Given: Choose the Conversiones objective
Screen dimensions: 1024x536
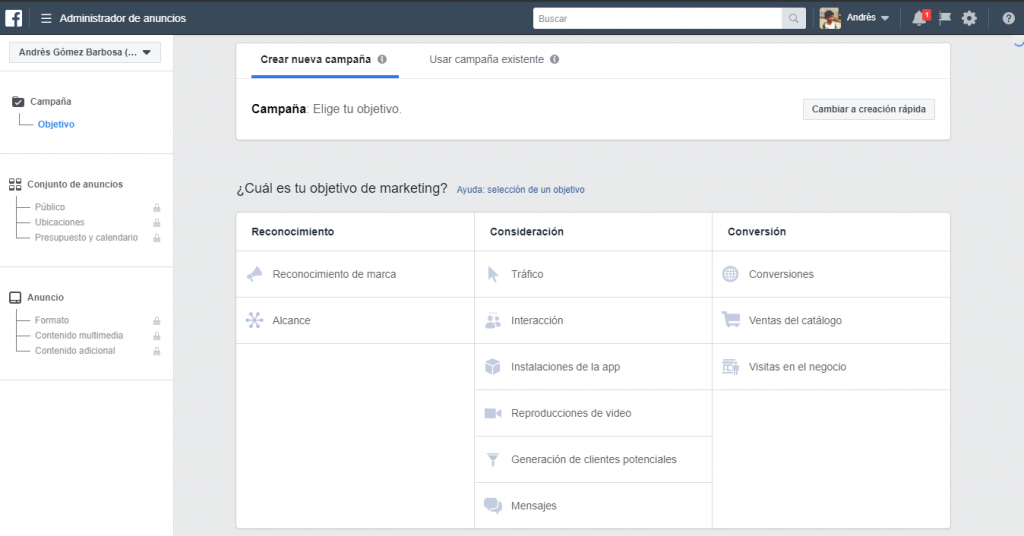Looking at the screenshot, I should click(831, 274).
